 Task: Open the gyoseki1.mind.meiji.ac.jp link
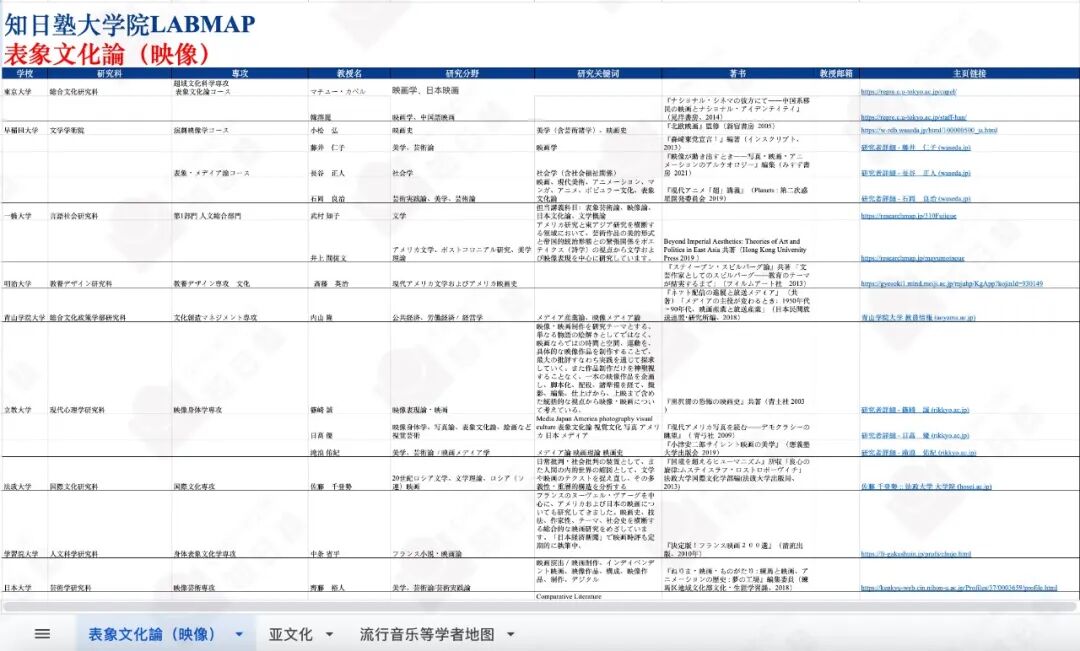pyautogui.click(x=952, y=283)
